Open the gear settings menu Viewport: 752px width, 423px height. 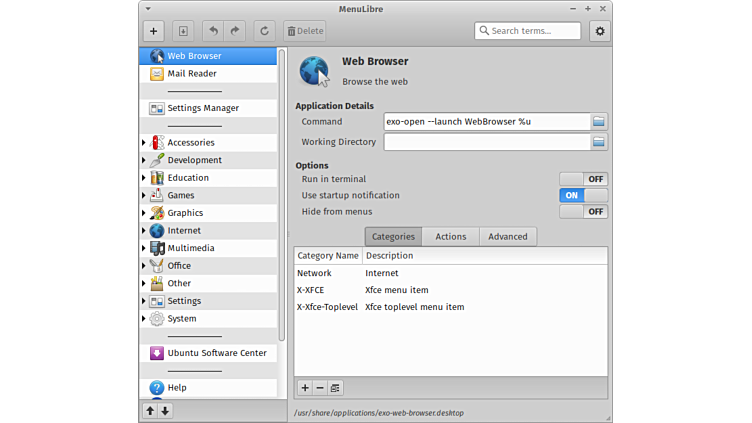(x=599, y=31)
